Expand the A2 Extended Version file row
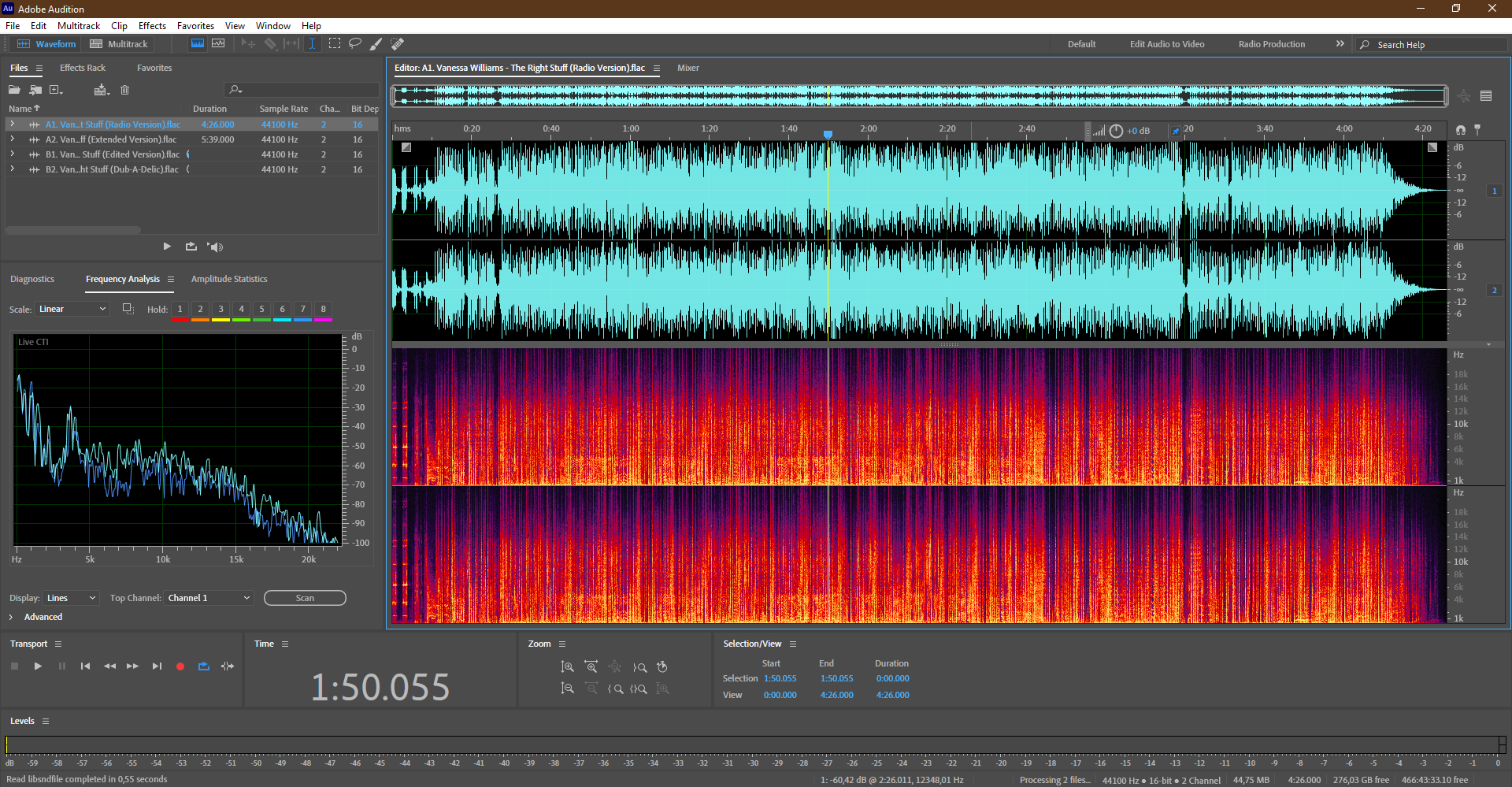This screenshot has height=787, width=1512. click(x=12, y=139)
